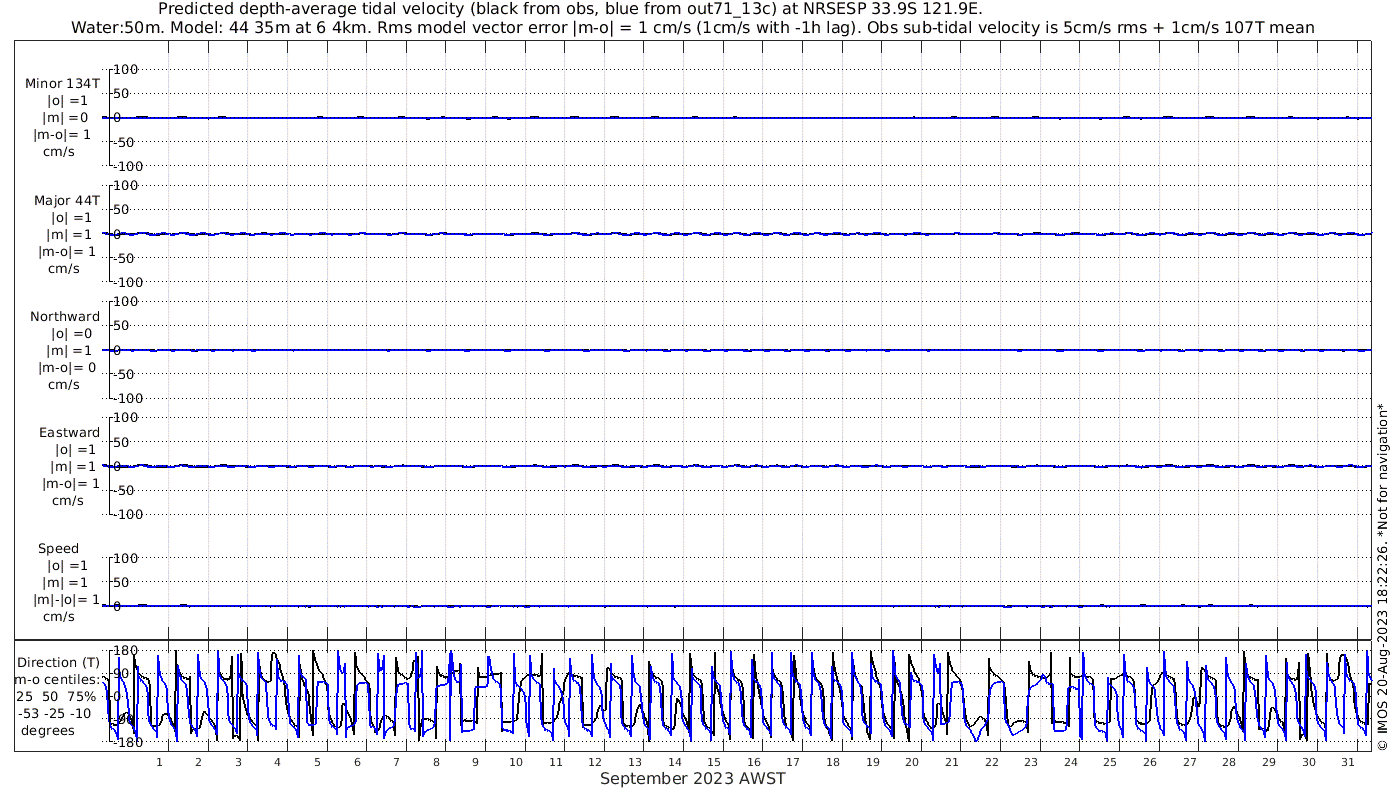The width and height of the screenshot is (1400, 800).
Task: Click the 100 tick of Minor 134T panel
Action: point(125,69)
